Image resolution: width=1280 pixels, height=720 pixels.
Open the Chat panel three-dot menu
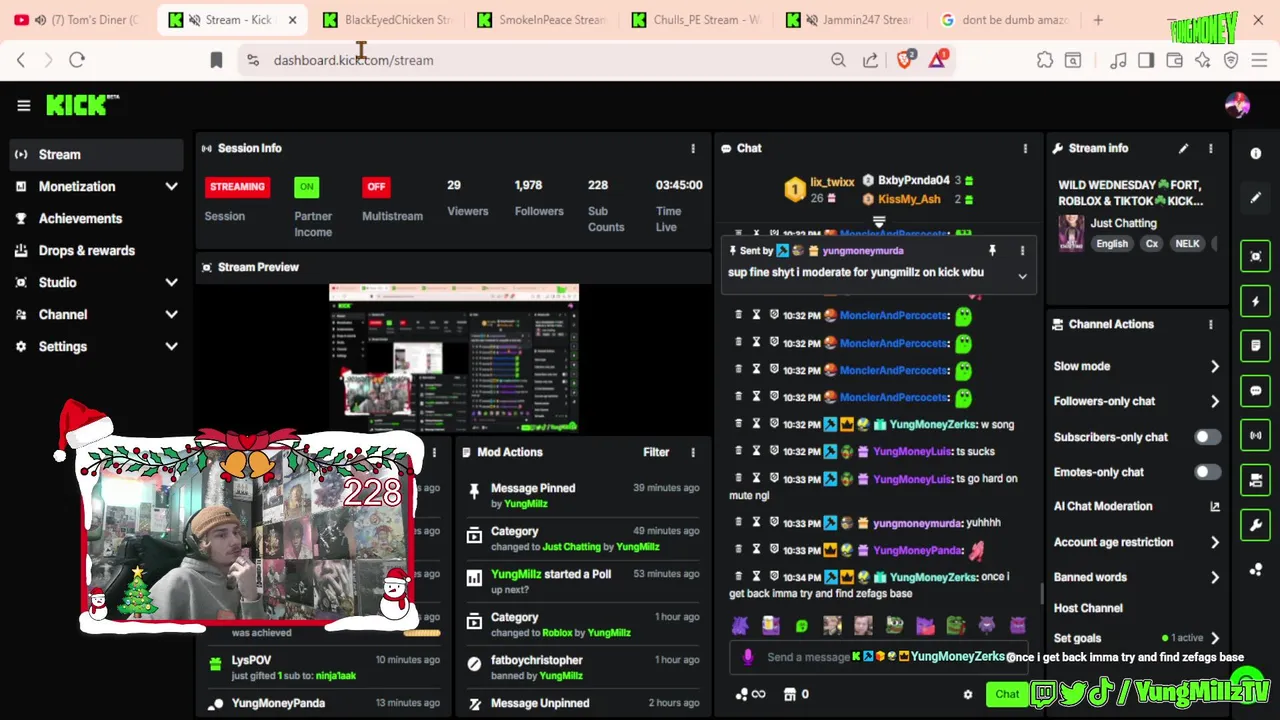1025,148
